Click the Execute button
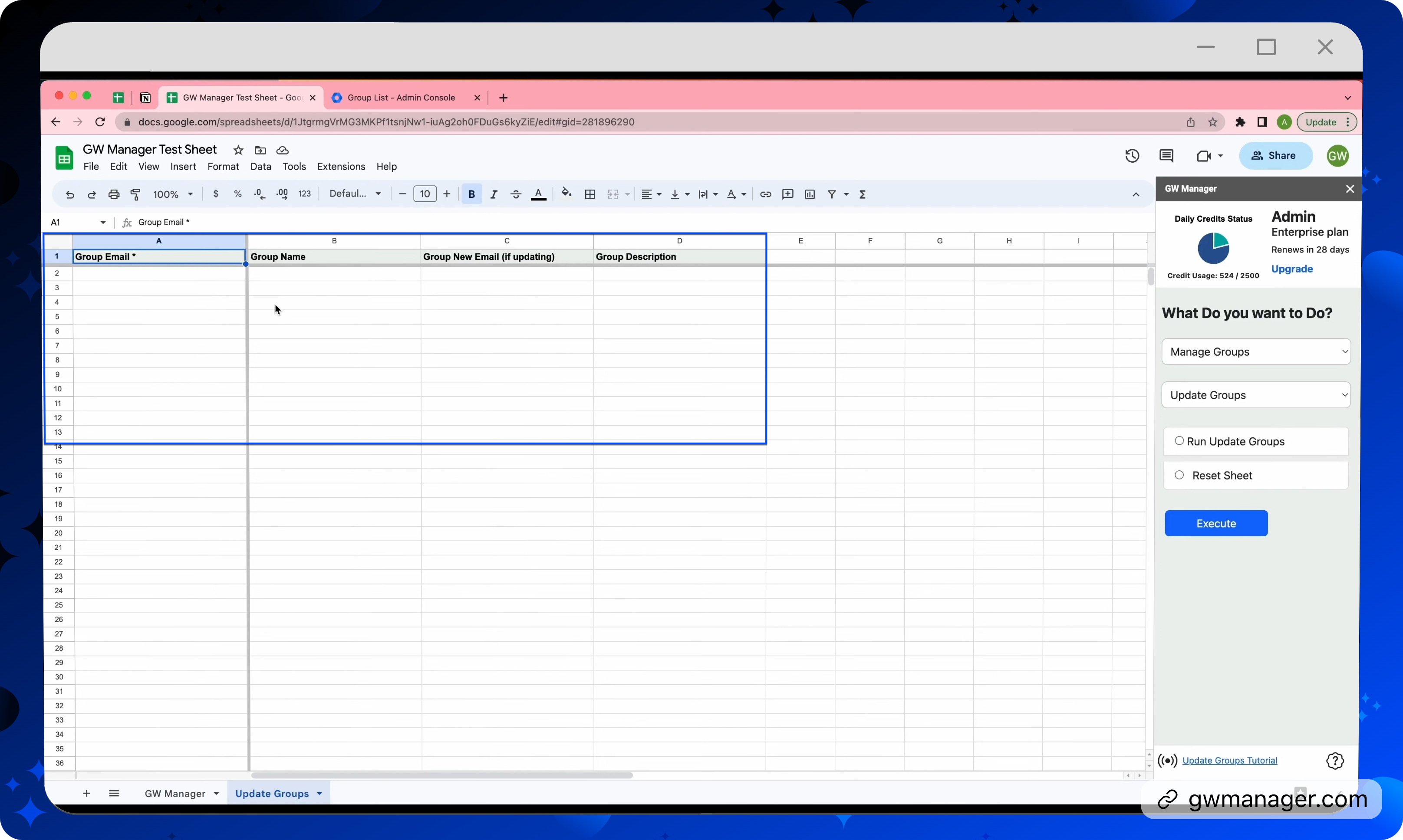1403x840 pixels. pos(1216,523)
